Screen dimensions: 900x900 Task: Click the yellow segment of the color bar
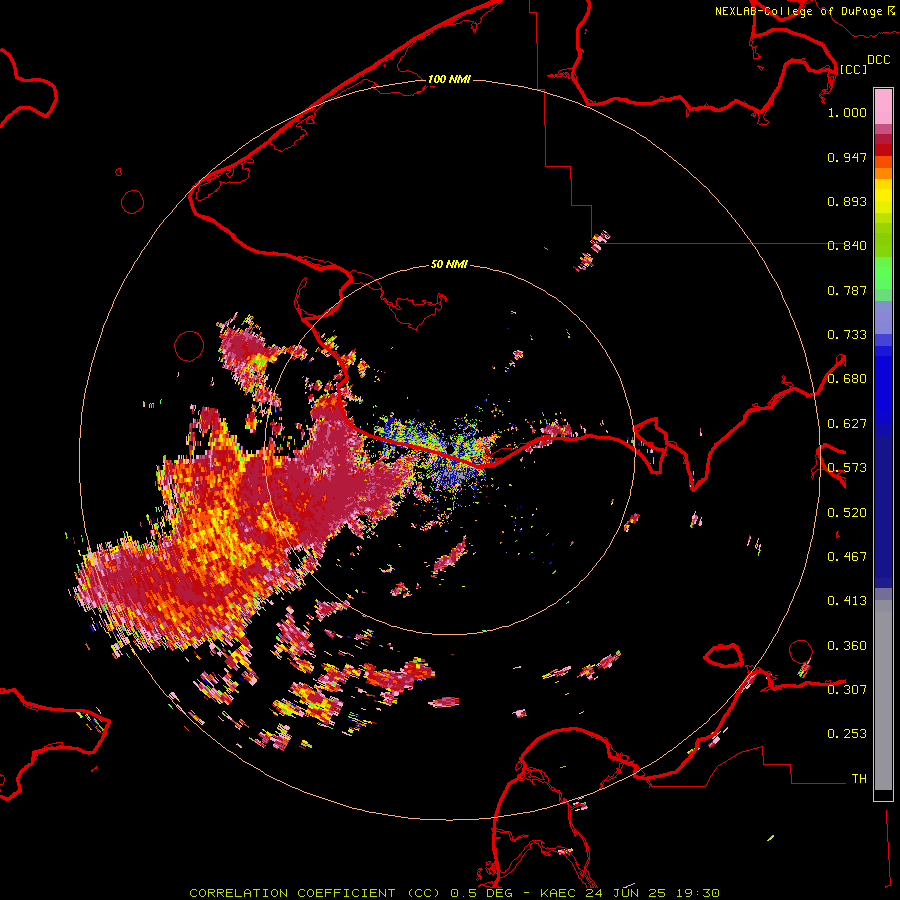point(883,201)
